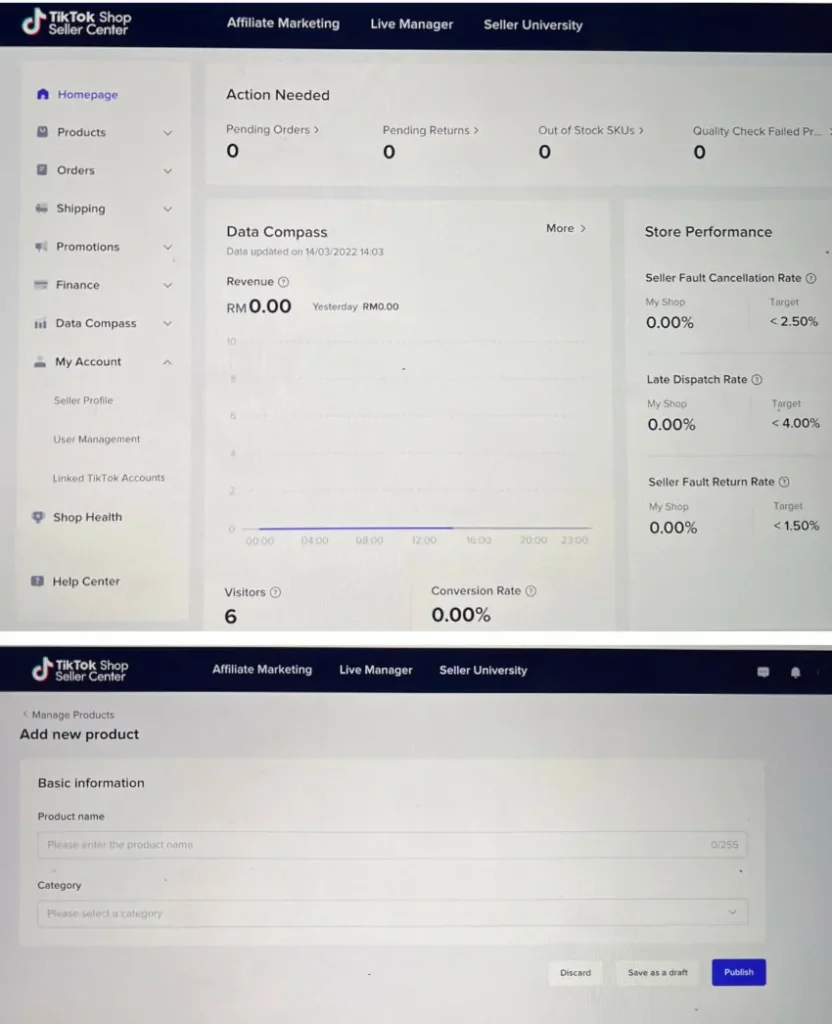Expand the Orders sidebar section
The image size is (832, 1024).
pos(167,171)
